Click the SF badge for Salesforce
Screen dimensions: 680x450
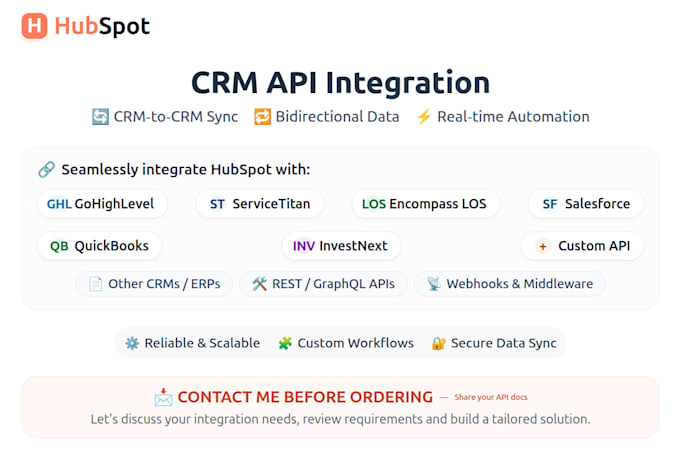[x=550, y=204]
